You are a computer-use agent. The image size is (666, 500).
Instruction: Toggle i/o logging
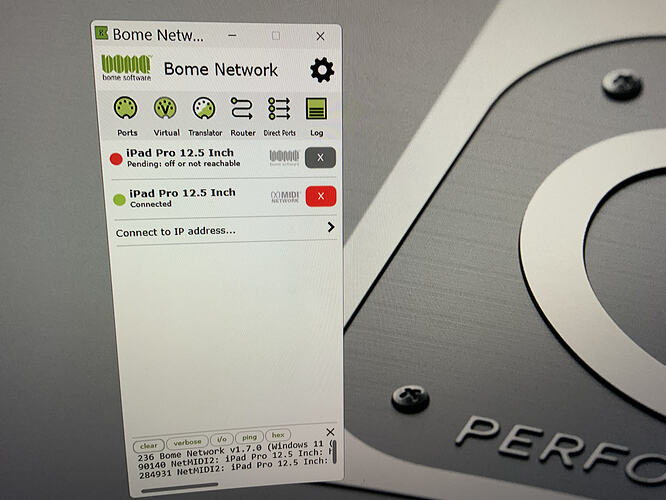coord(222,439)
